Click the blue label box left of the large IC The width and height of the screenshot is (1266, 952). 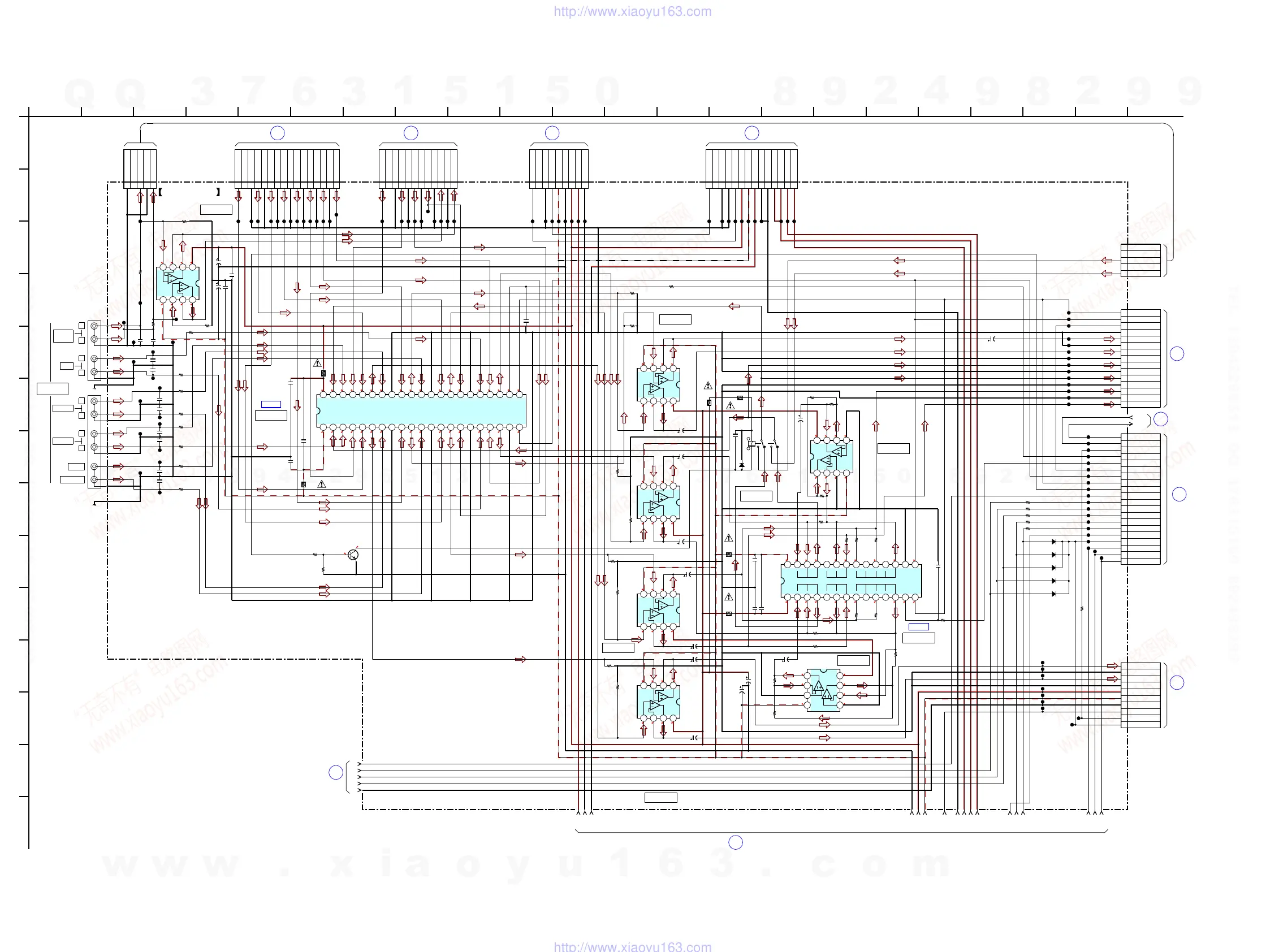click(271, 404)
